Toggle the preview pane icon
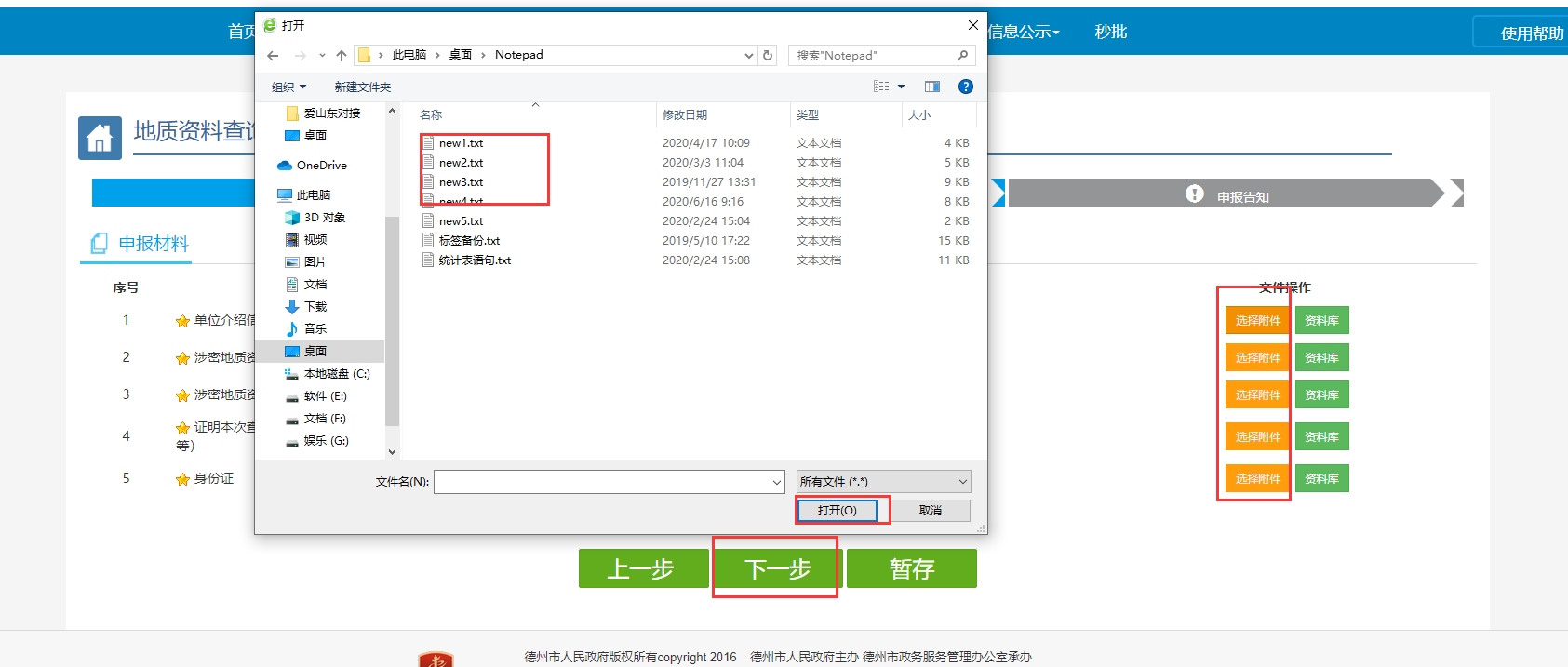The height and width of the screenshot is (667, 1568). [x=932, y=87]
